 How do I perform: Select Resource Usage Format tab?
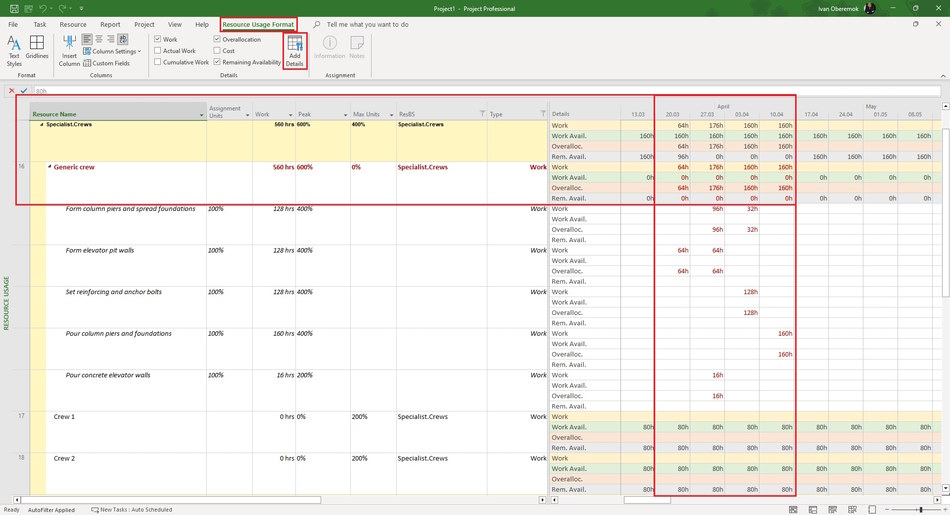click(x=258, y=24)
